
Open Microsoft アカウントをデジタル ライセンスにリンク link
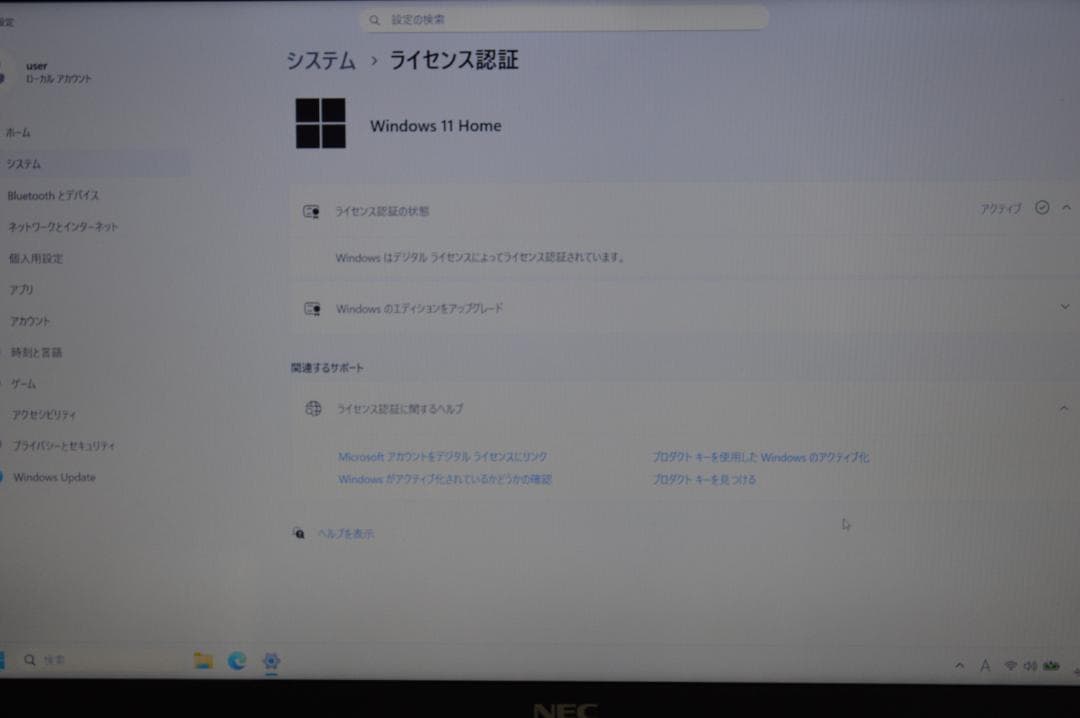click(x=442, y=455)
